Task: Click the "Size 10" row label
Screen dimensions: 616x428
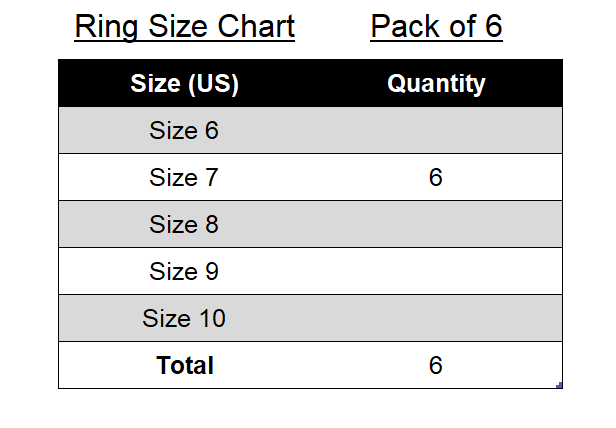Action: 184,319
